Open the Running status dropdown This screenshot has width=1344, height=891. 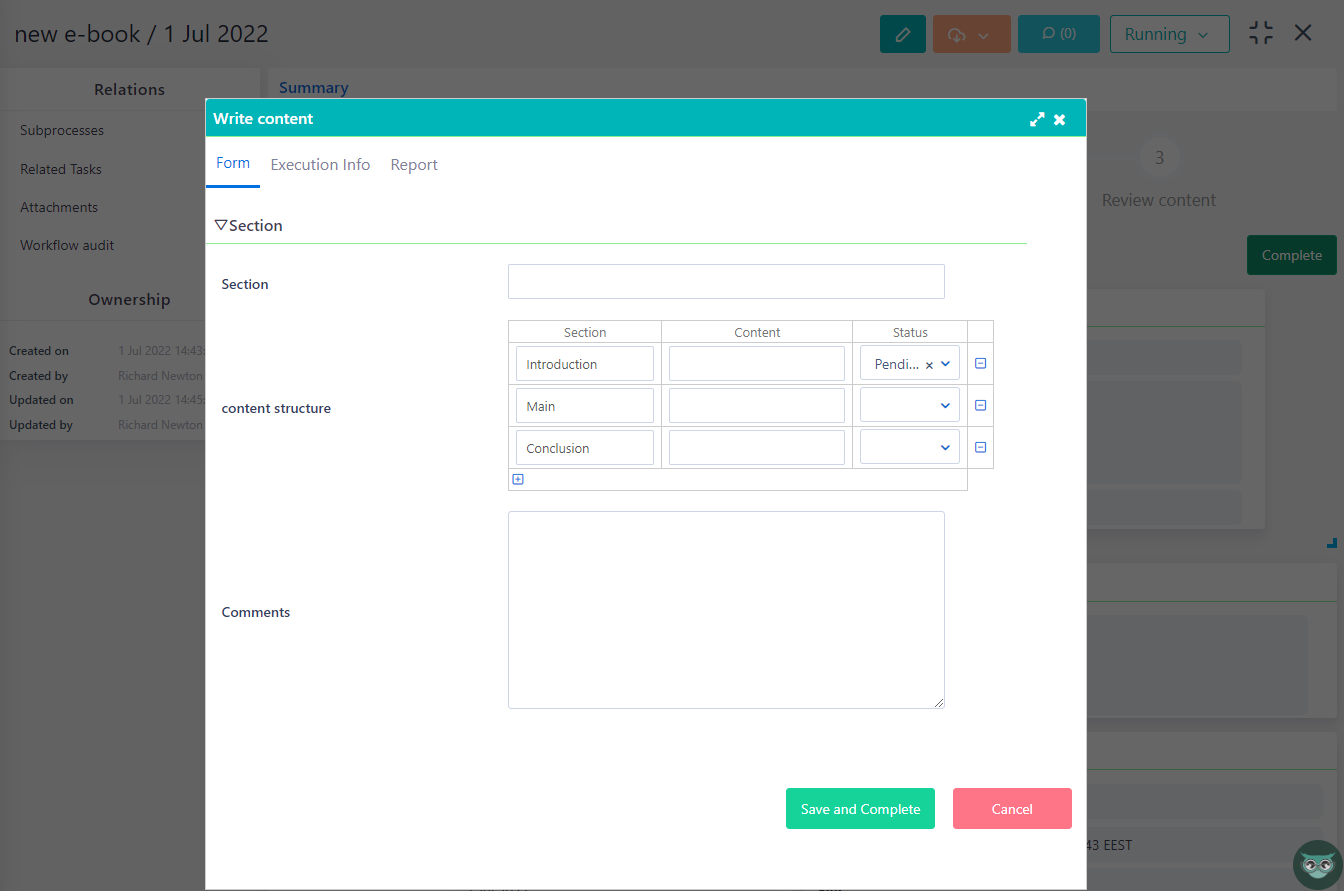pos(1169,33)
